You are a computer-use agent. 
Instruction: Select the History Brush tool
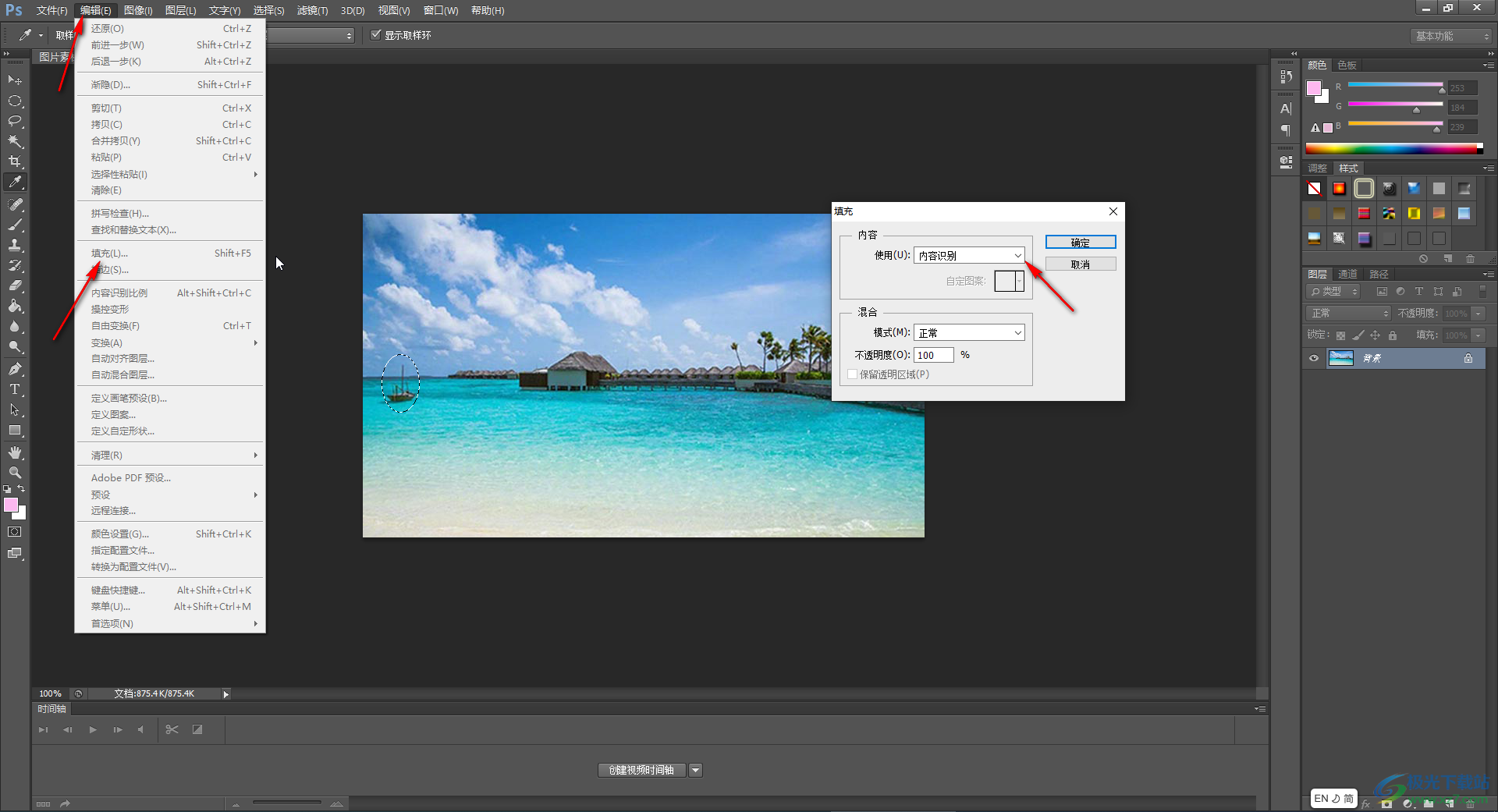click(15, 265)
